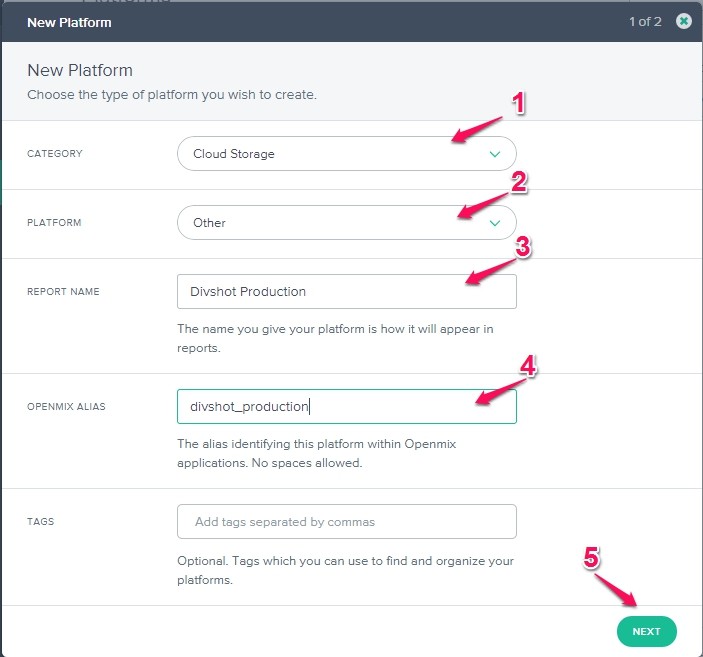Click the OPENMIX ALIAS field label

click(x=68, y=406)
